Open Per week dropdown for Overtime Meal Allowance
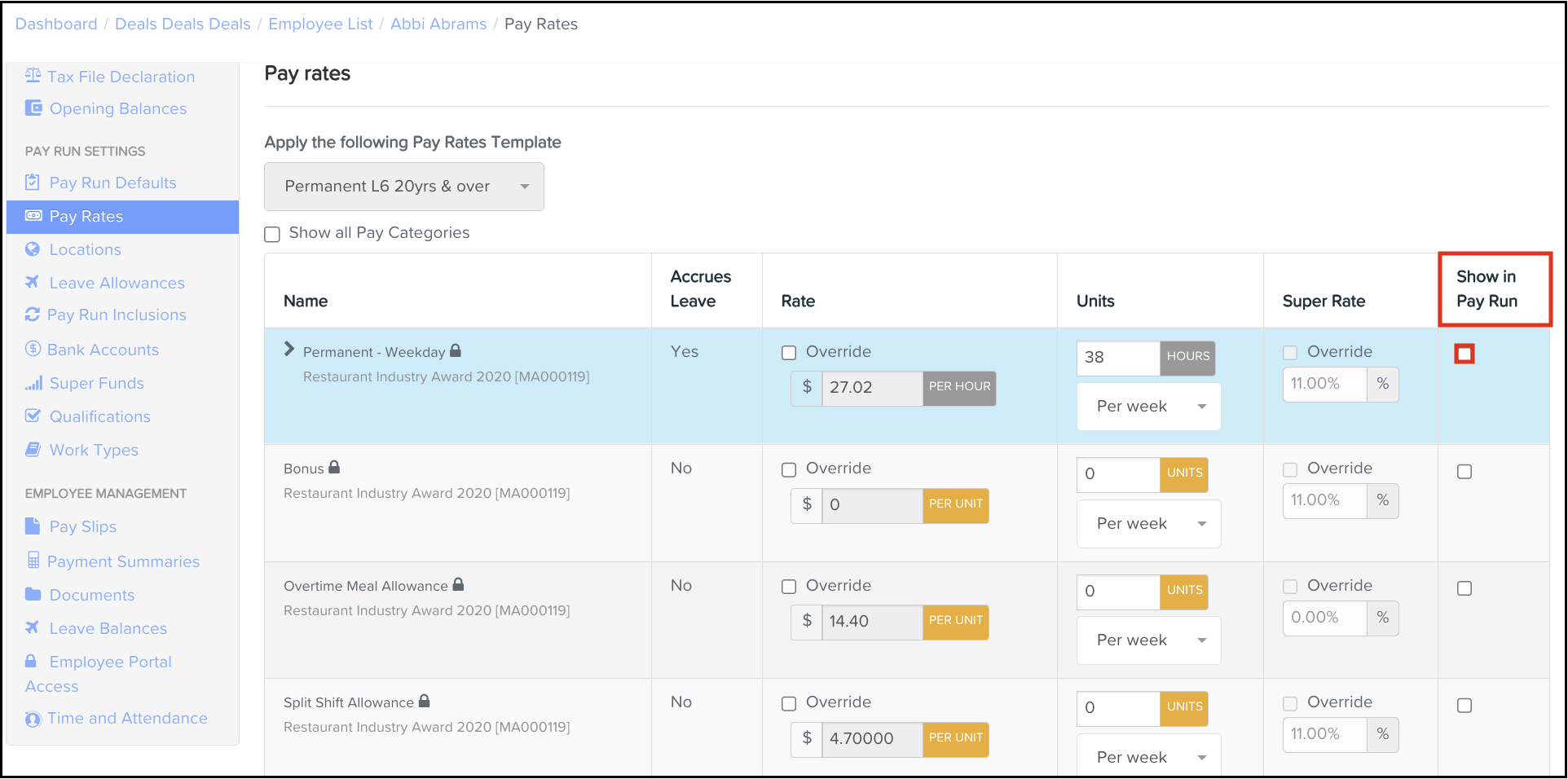Image resolution: width=1568 pixels, height=779 pixels. click(1148, 640)
